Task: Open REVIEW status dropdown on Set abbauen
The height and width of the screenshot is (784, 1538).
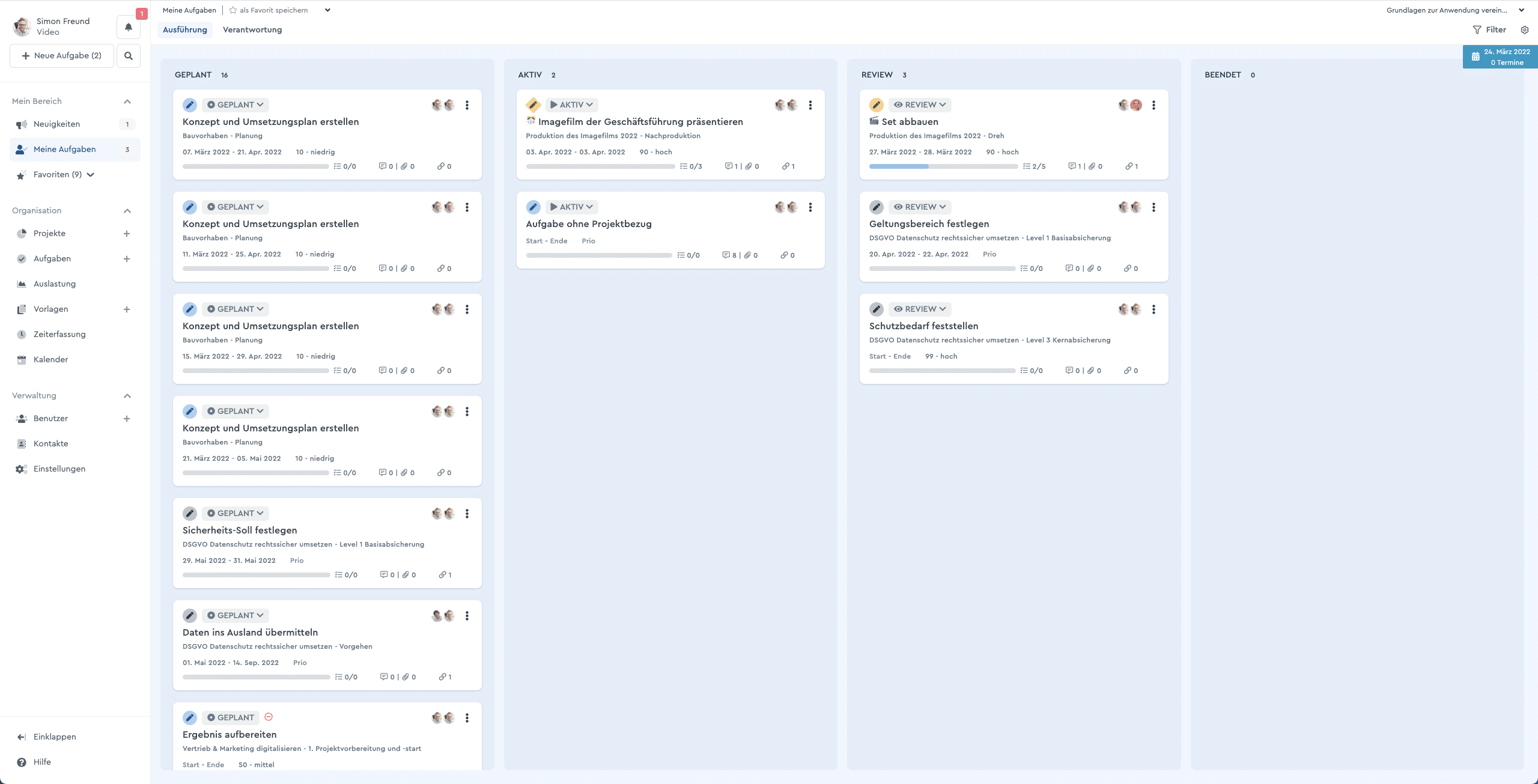Action: (x=919, y=105)
